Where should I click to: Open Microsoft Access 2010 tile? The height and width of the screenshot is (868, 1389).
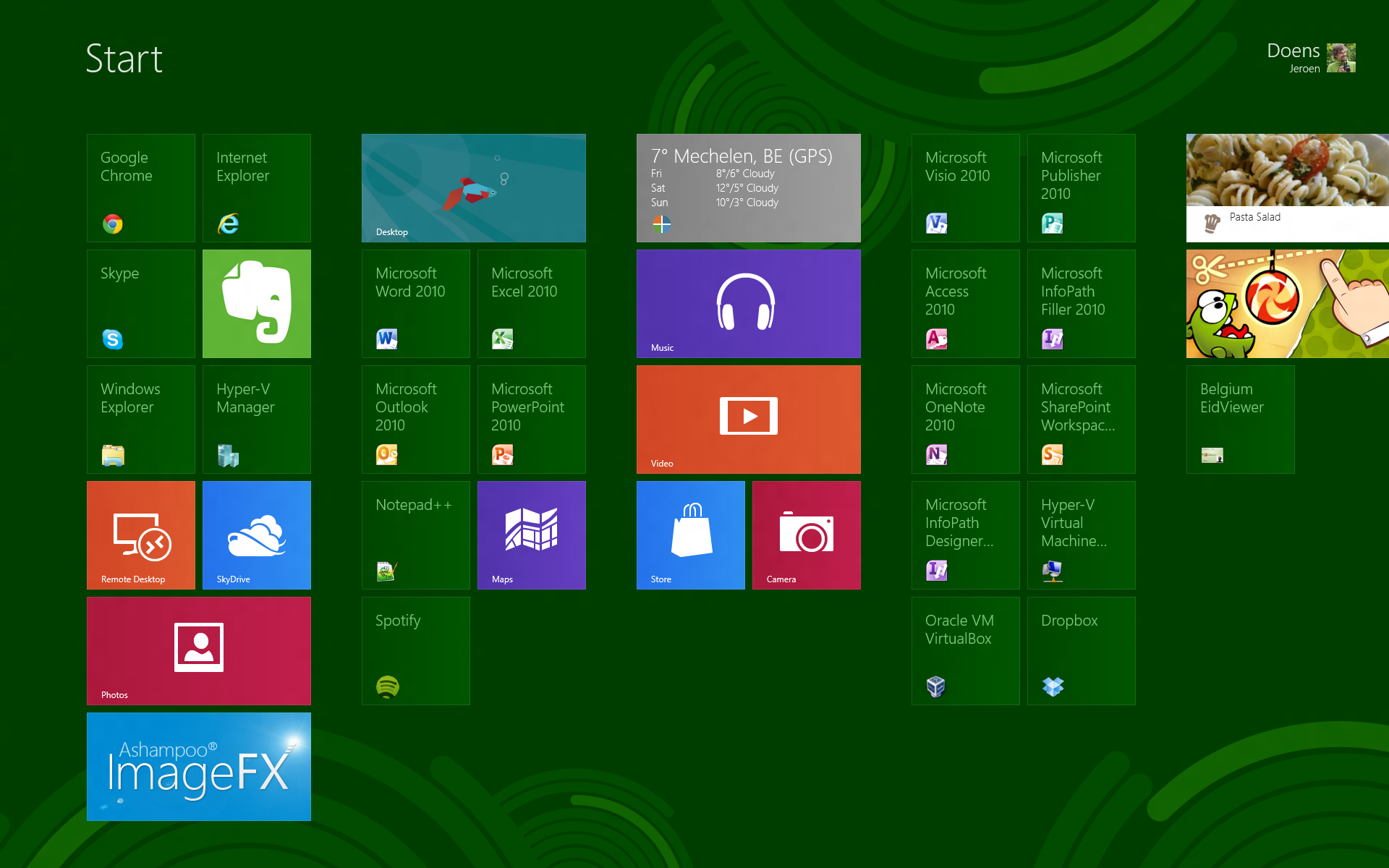[x=966, y=304]
